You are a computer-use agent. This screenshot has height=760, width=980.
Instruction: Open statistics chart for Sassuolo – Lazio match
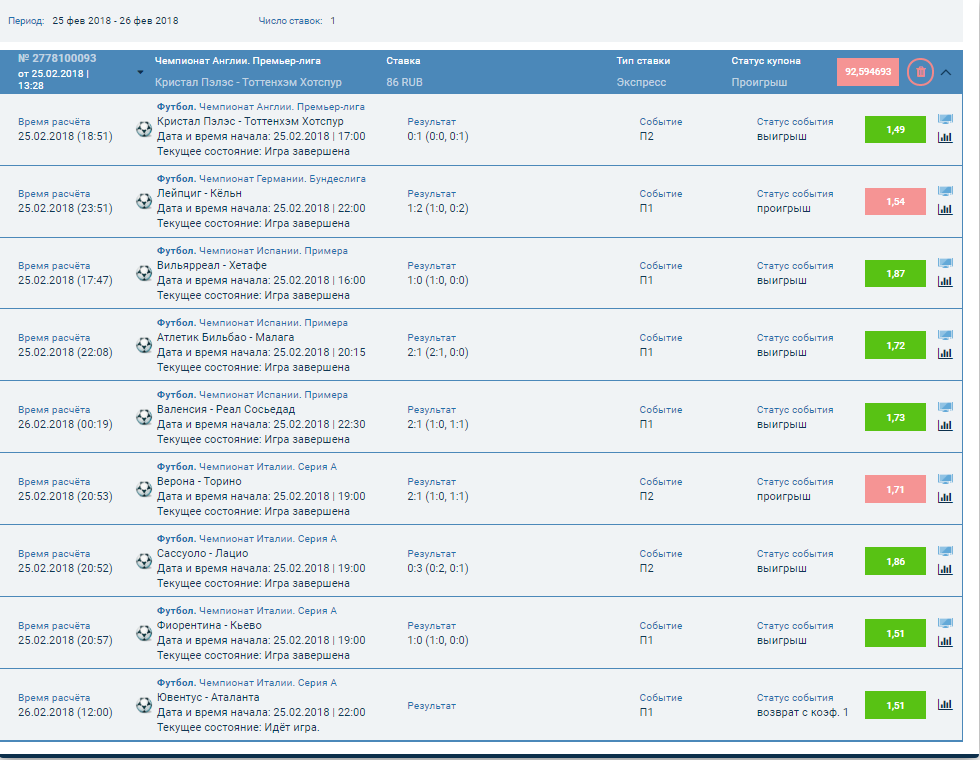point(945,570)
